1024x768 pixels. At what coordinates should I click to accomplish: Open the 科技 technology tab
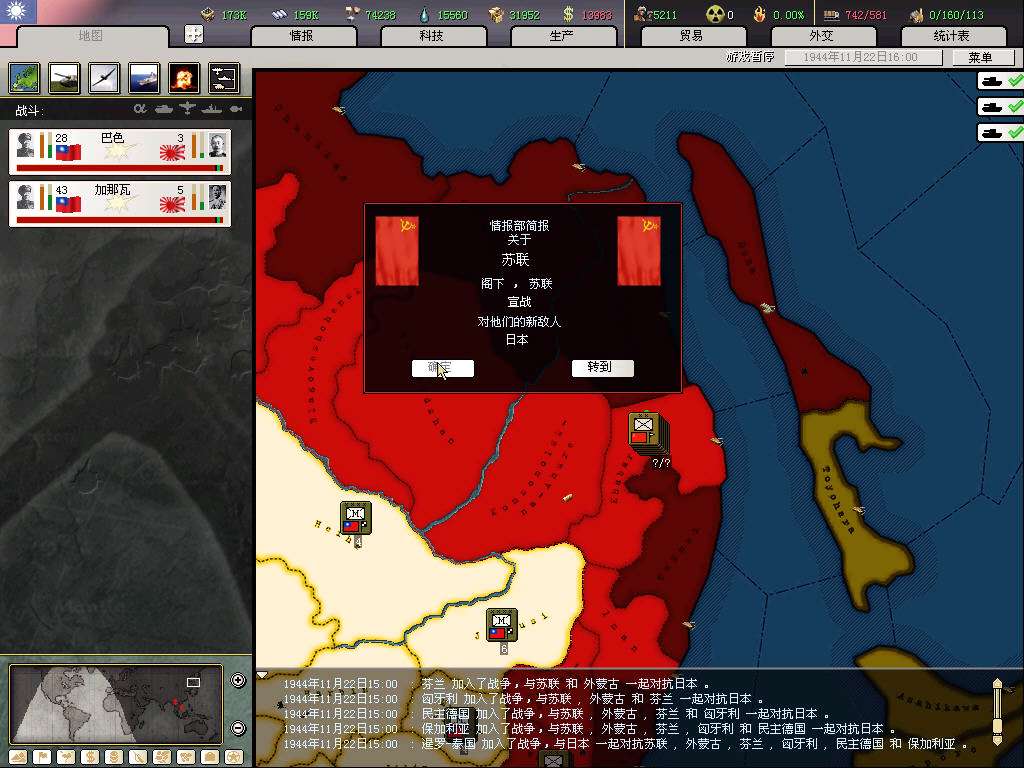(432, 36)
